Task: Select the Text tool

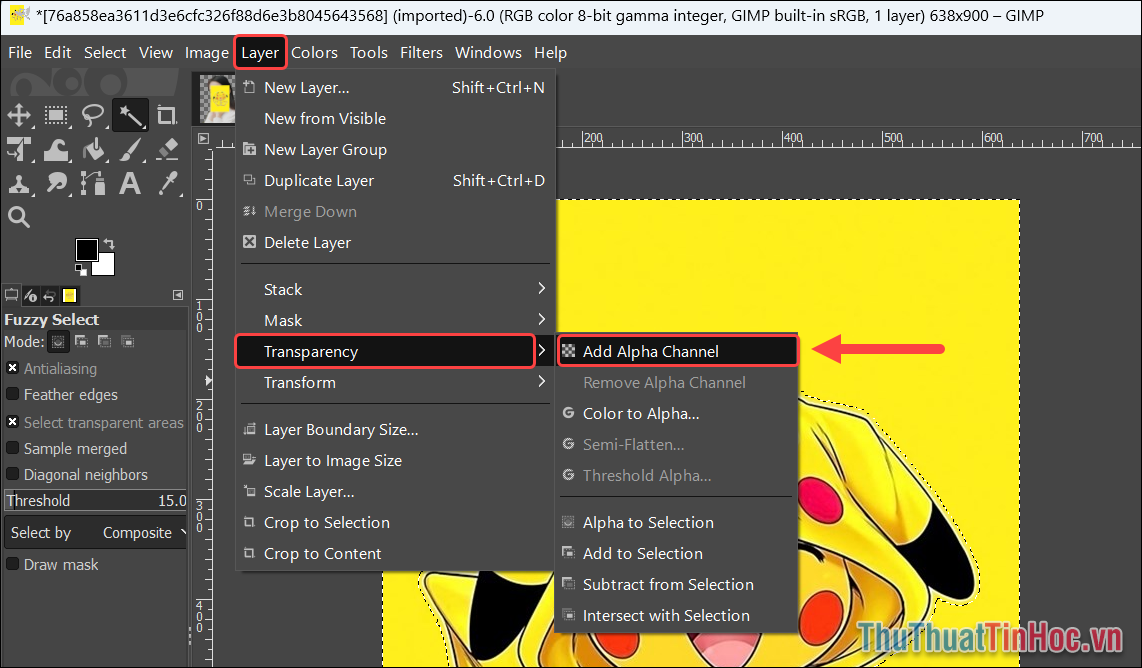Action: pyautogui.click(x=130, y=183)
